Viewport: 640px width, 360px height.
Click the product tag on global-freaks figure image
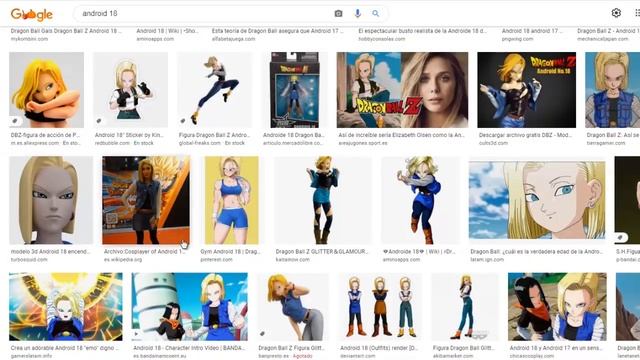pos(183,121)
